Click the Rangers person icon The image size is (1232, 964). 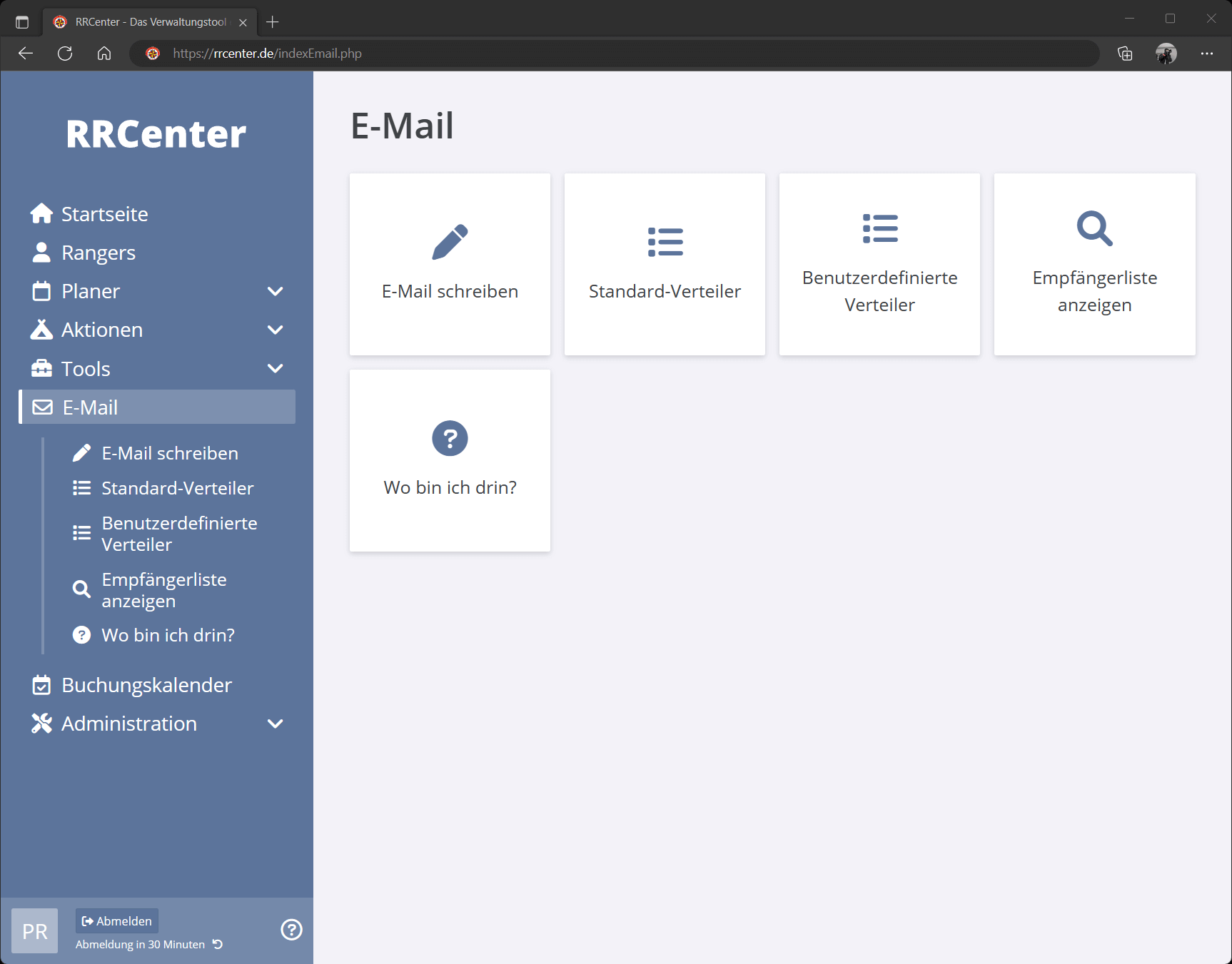(x=41, y=252)
